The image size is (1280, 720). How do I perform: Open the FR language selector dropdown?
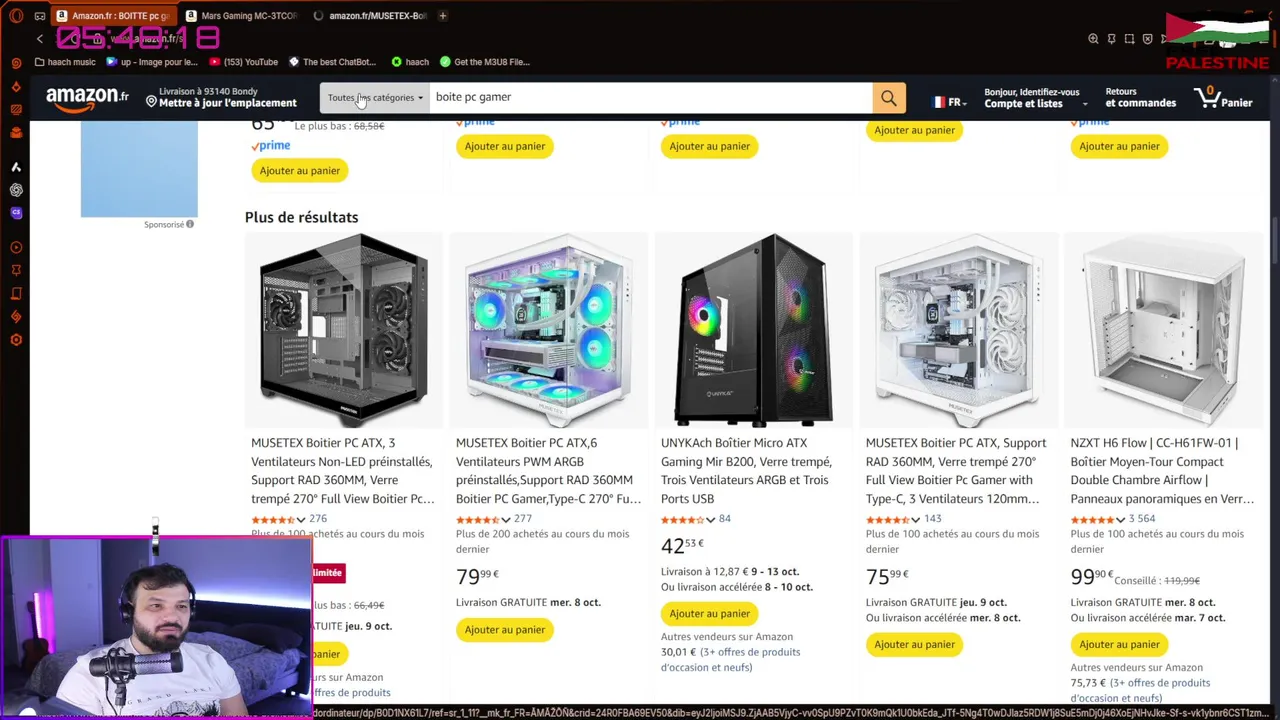[x=950, y=102]
